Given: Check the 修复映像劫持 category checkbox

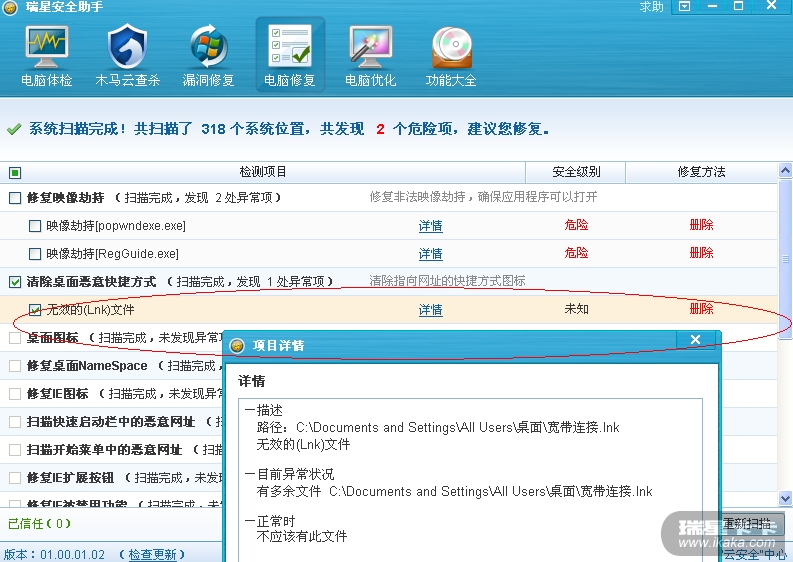Looking at the screenshot, I should pos(15,197).
